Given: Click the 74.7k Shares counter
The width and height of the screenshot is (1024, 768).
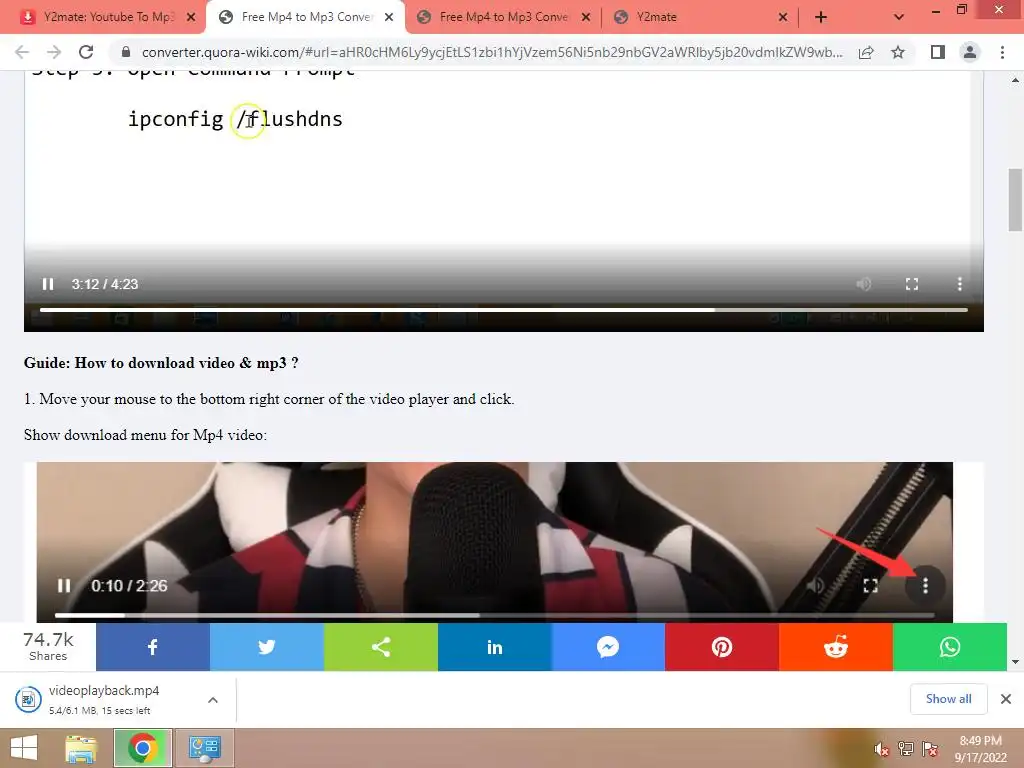Looking at the screenshot, I should coord(48,647).
